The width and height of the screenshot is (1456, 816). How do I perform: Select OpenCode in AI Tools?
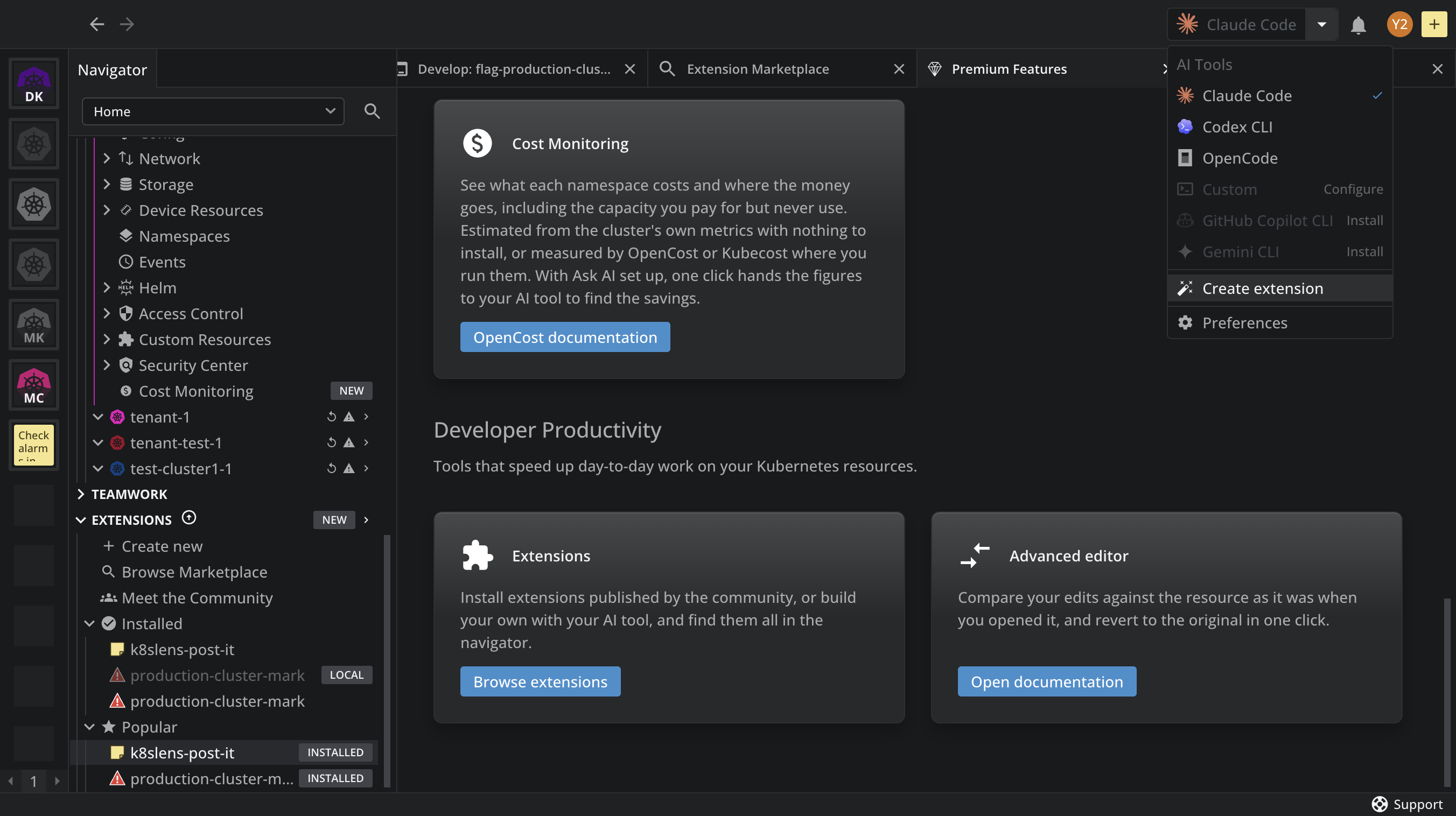(x=1279, y=158)
